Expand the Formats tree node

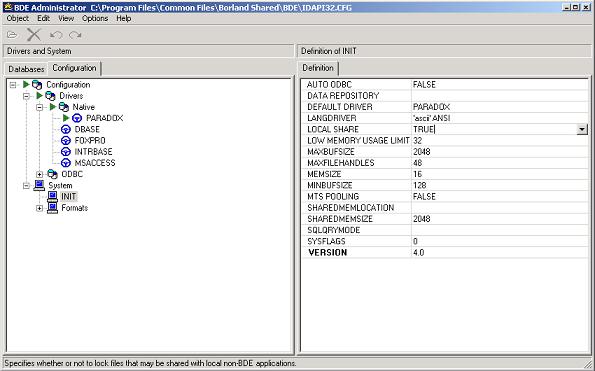point(39,208)
